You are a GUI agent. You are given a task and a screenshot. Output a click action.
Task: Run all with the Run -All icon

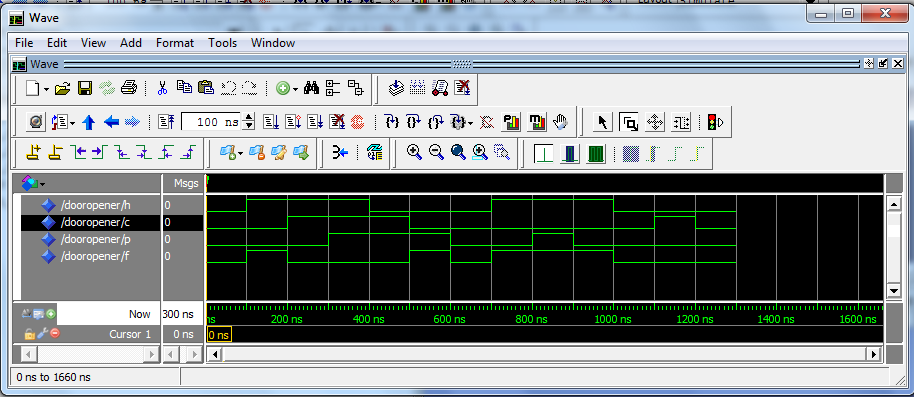pos(315,122)
